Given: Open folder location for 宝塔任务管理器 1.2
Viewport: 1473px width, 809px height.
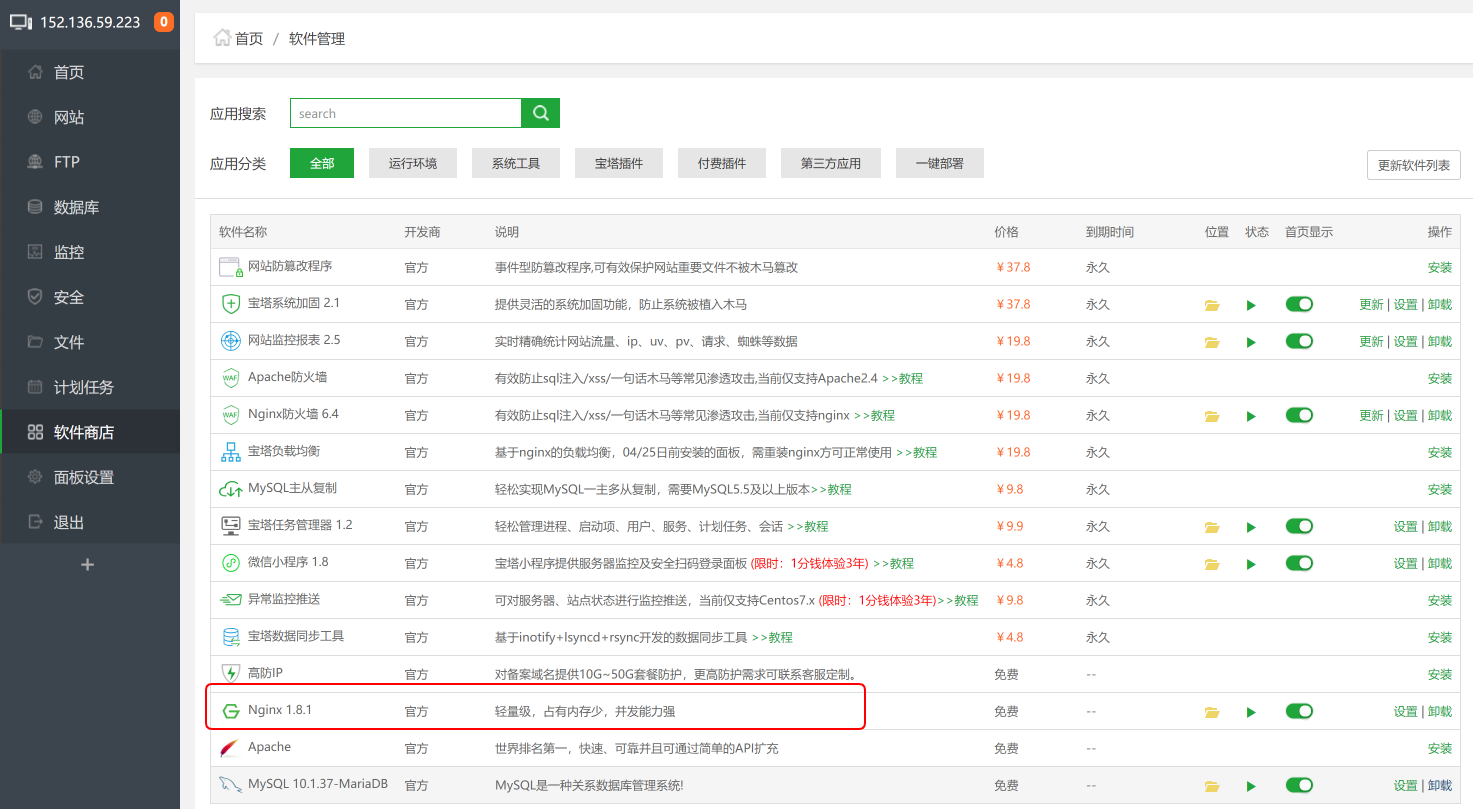Looking at the screenshot, I should 1212,527.
